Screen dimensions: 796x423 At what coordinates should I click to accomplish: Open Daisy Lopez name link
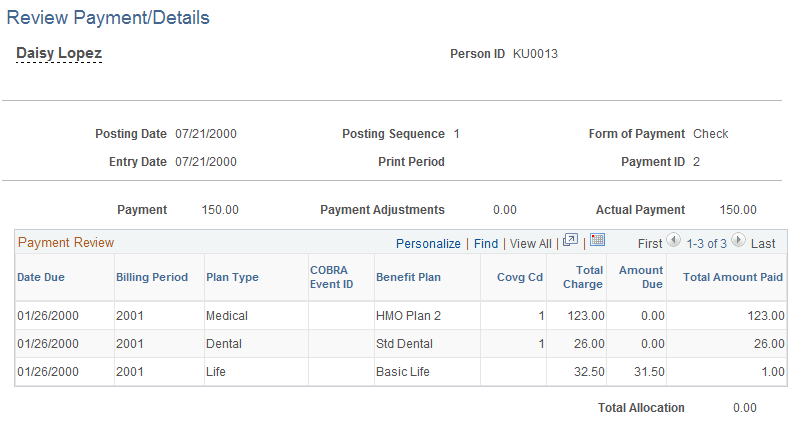pos(59,53)
